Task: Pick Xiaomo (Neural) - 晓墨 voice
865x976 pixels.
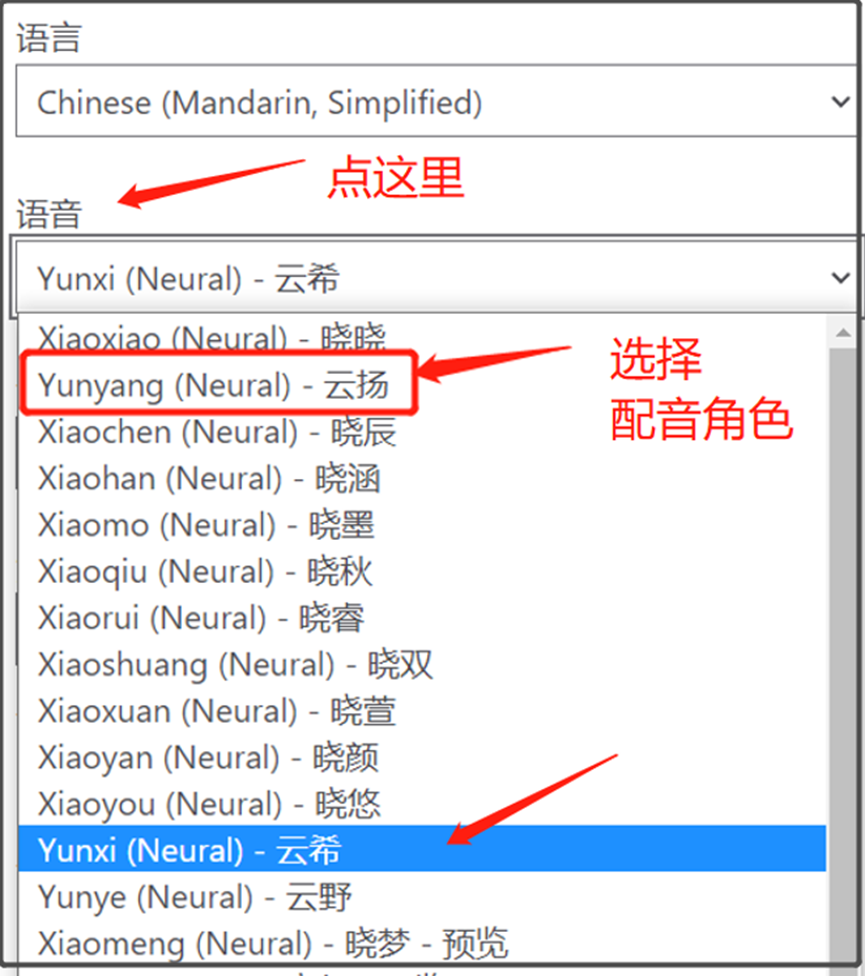Action: click(422, 525)
